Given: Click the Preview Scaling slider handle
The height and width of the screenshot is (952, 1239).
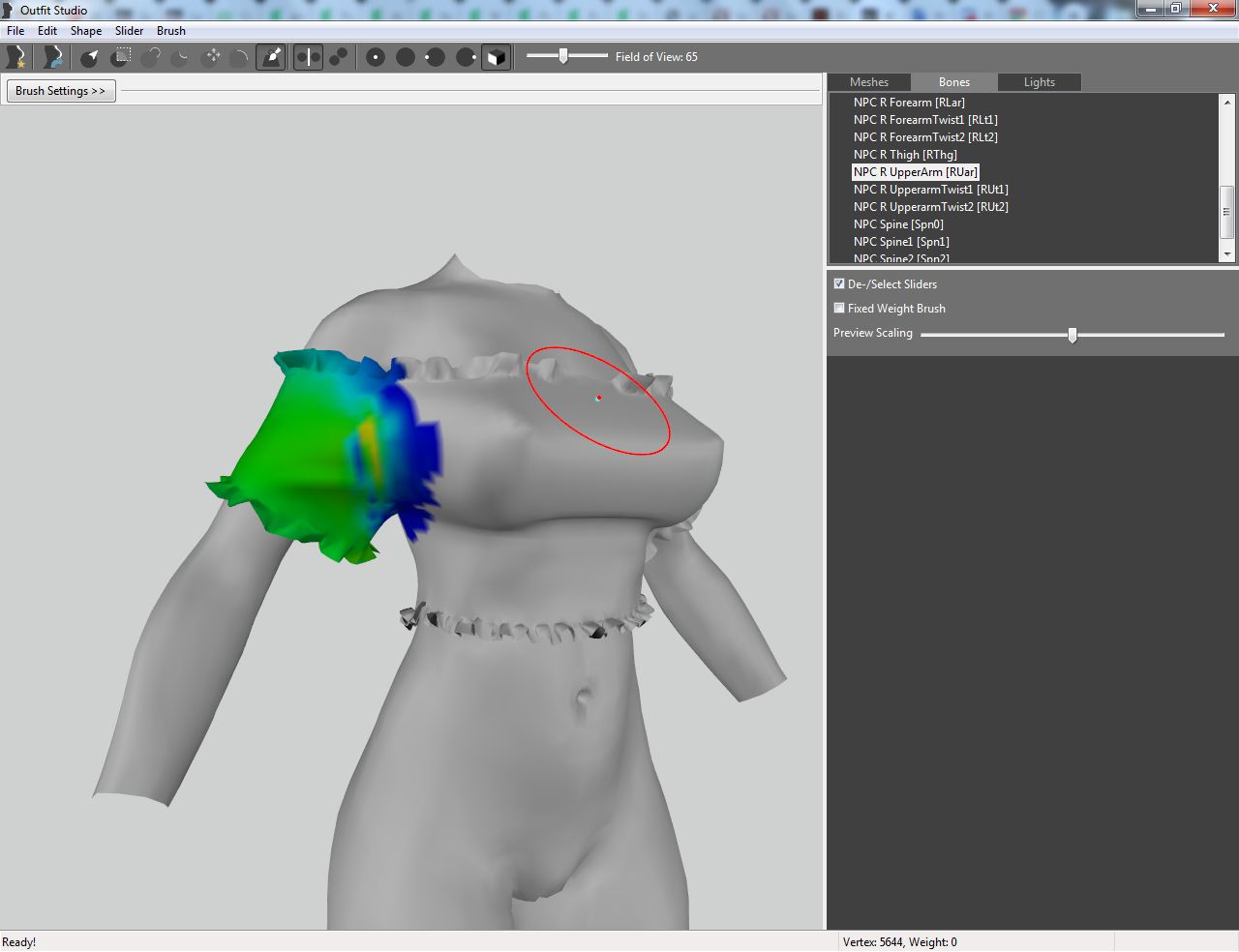Looking at the screenshot, I should (1073, 335).
